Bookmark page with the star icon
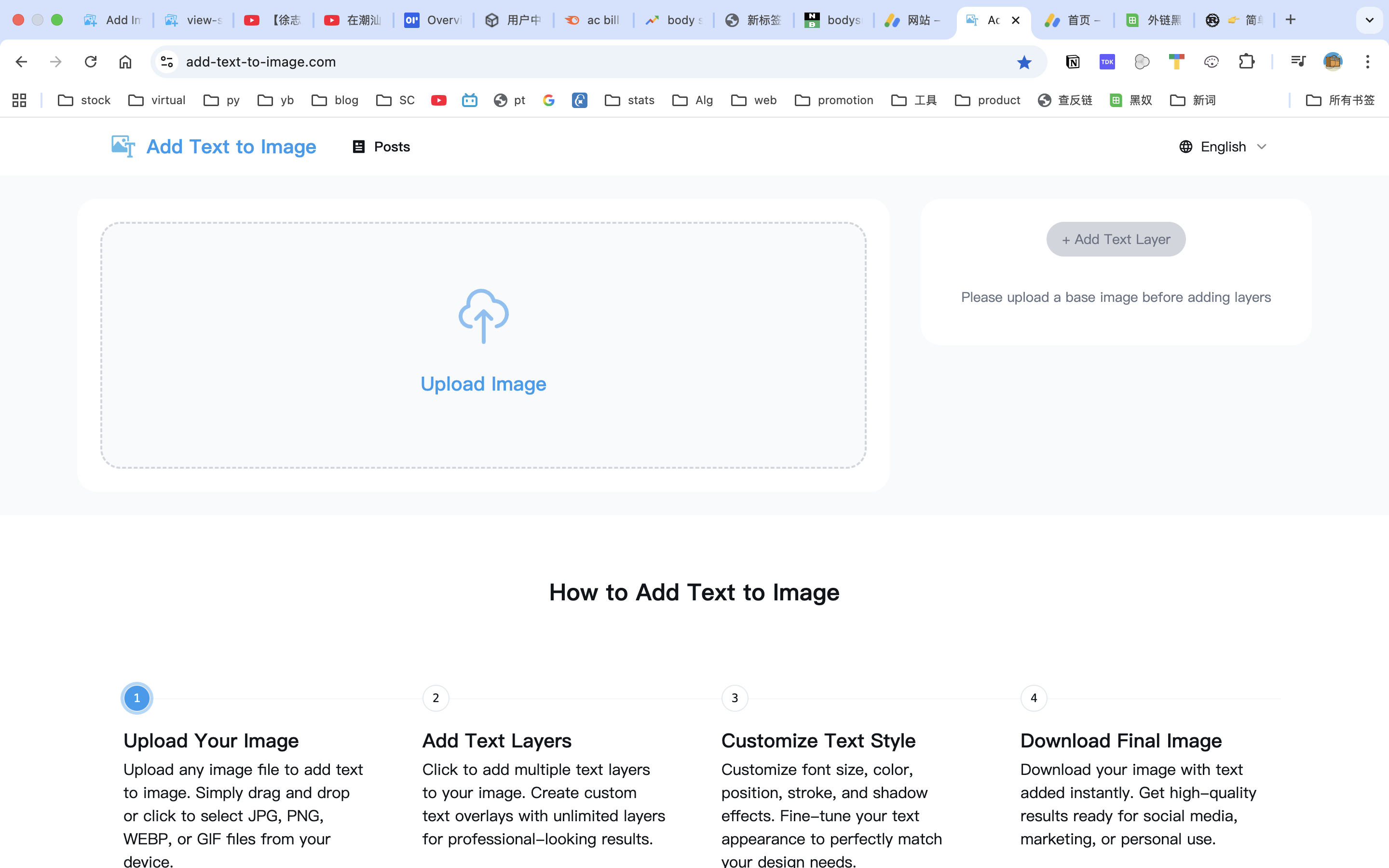This screenshot has width=1389, height=868. [x=1024, y=62]
